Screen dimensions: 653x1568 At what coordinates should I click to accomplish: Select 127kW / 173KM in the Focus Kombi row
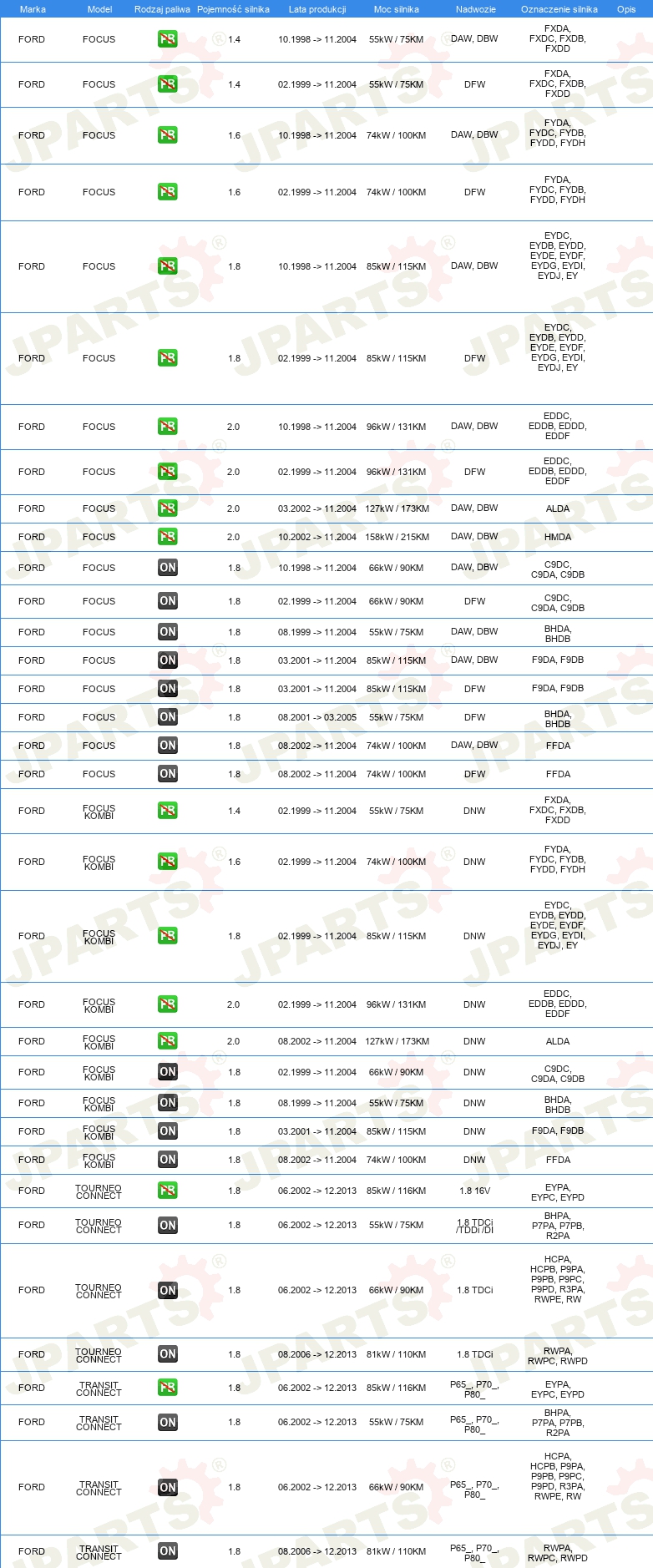click(397, 1041)
